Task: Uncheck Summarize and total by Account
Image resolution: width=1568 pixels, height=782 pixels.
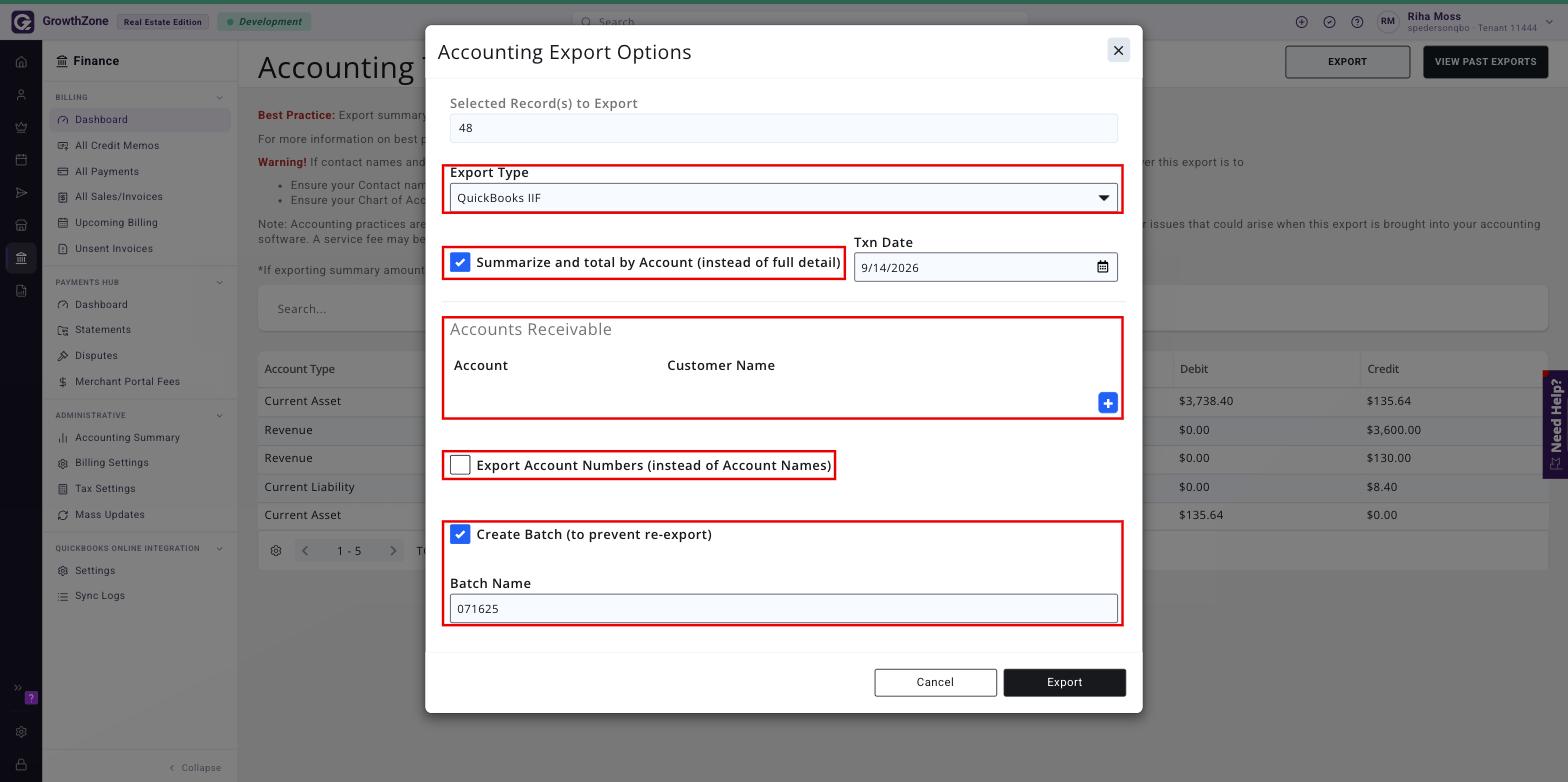Action: [x=460, y=263]
